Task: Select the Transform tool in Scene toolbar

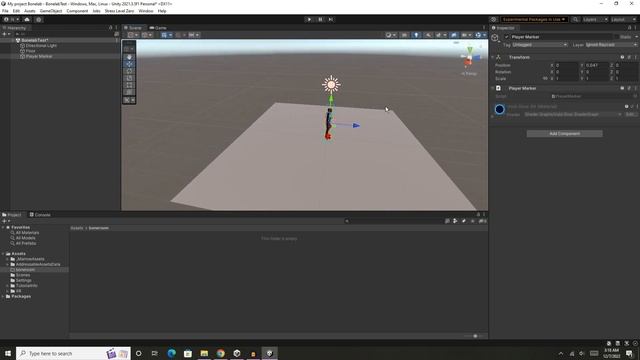Action: point(129,92)
